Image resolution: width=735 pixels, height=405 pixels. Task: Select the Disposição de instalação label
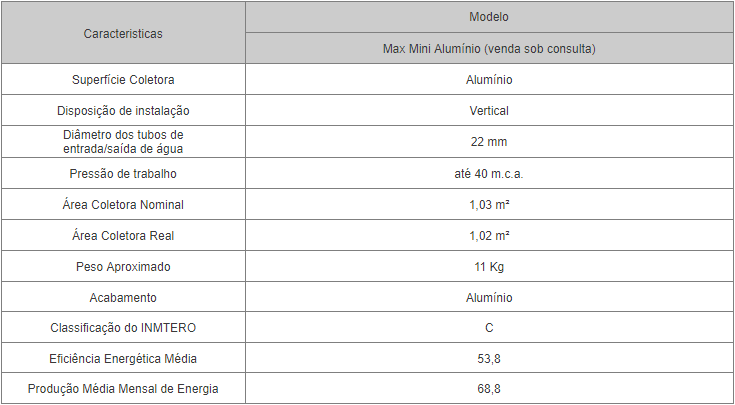point(123,111)
